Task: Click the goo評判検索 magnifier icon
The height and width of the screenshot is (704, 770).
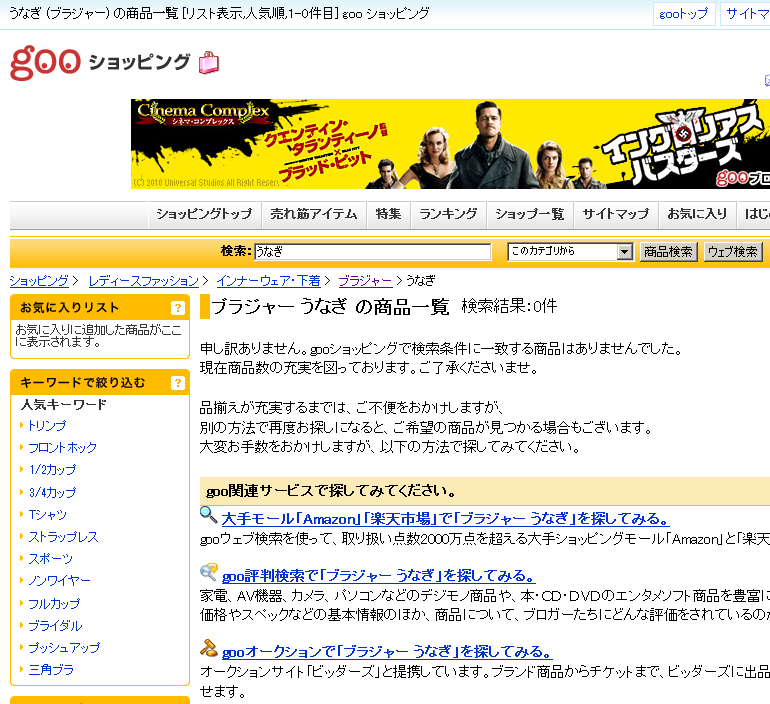Action: [208, 572]
